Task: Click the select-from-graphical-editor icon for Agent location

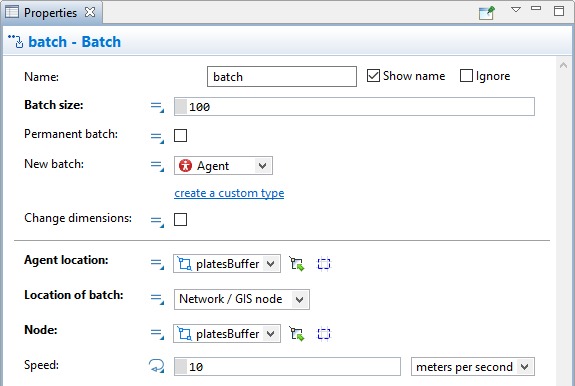Action: (297, 264)
